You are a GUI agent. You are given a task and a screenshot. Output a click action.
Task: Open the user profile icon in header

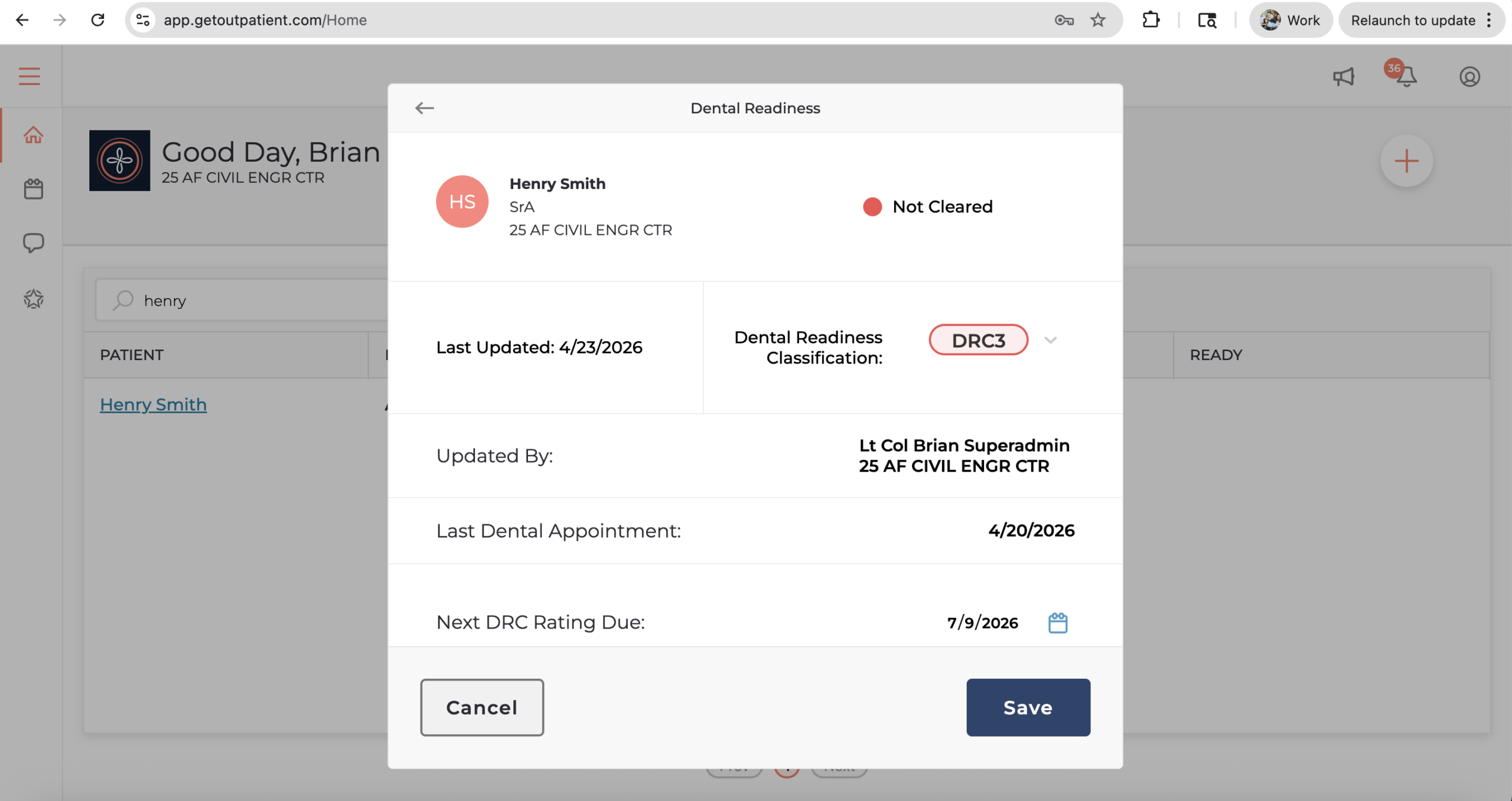[x=1469, y=77]
